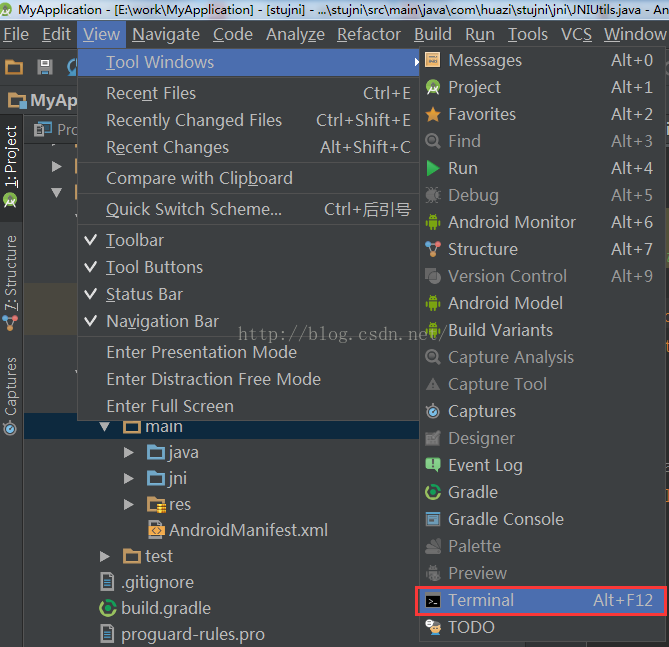Open the 1: Project side tab

(11, 167)
